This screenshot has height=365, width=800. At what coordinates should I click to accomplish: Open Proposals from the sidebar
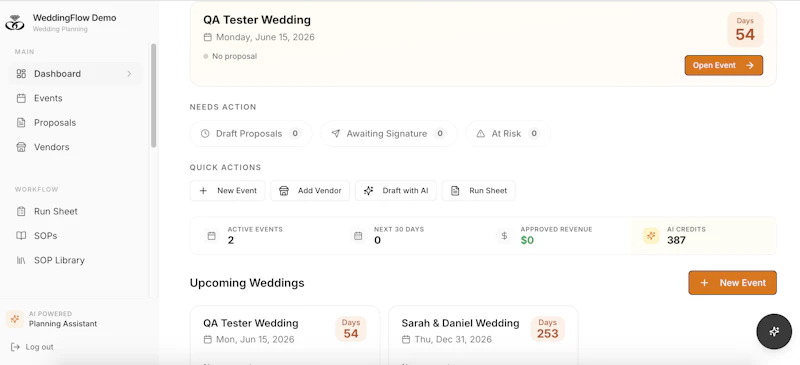75,123
